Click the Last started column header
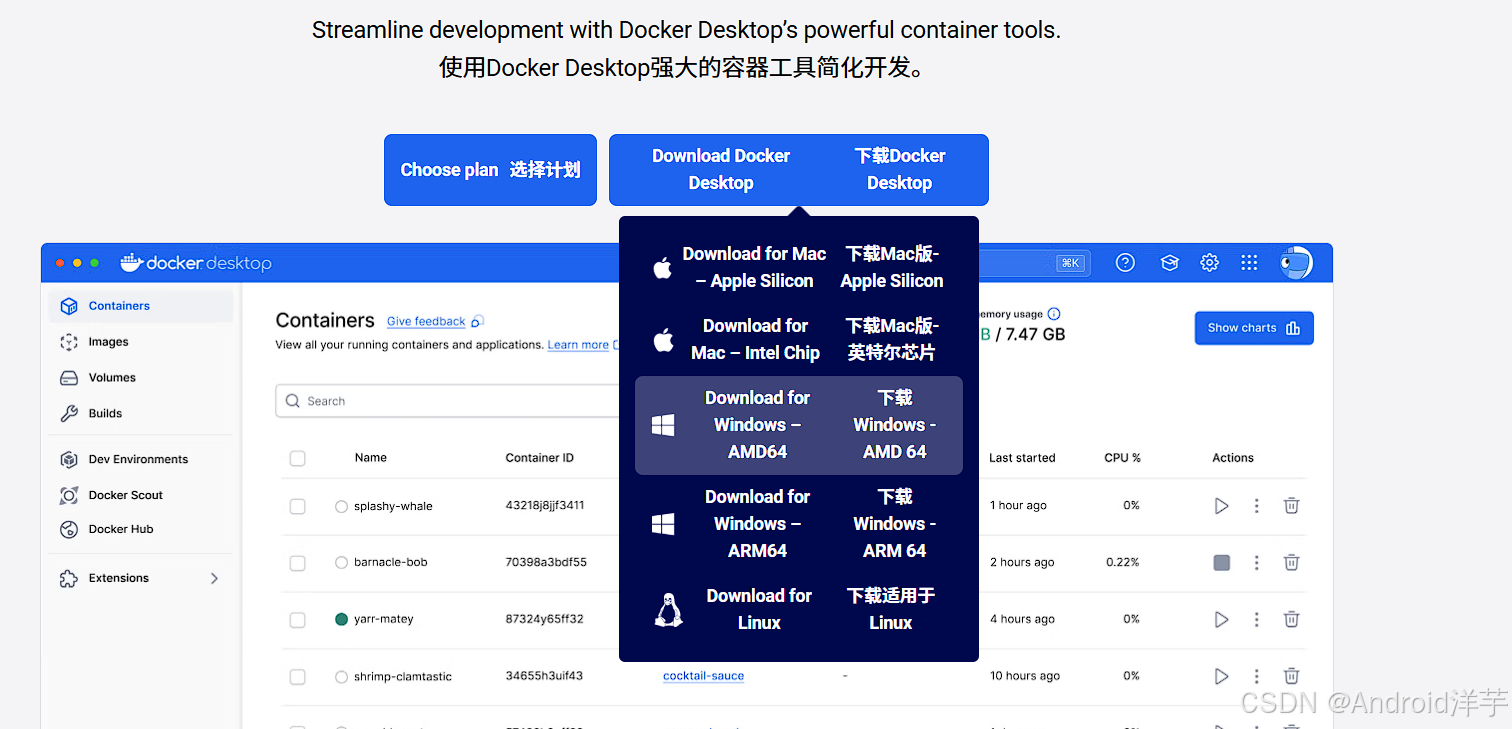 point(1022,458)
